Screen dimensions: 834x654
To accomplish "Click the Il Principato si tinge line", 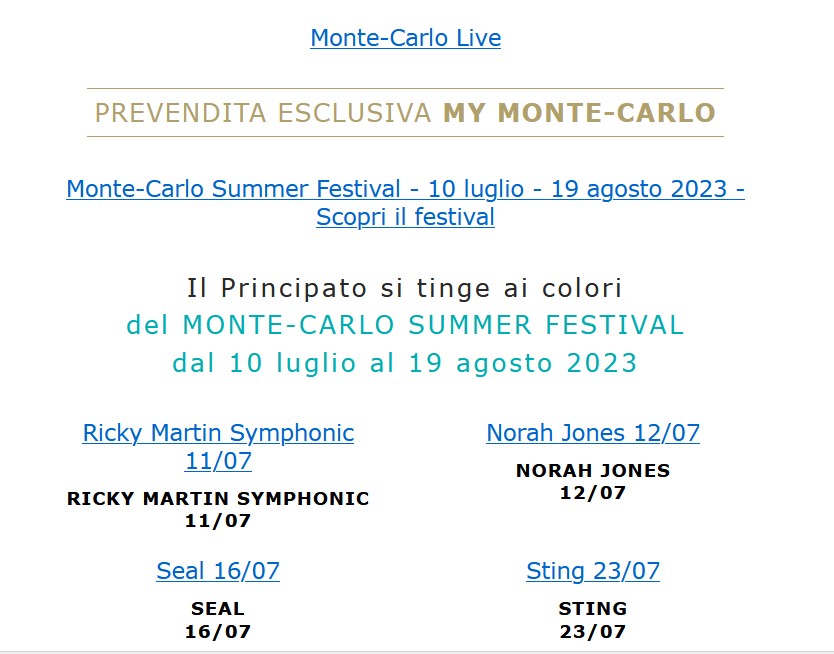I will [x=404, y=288].
